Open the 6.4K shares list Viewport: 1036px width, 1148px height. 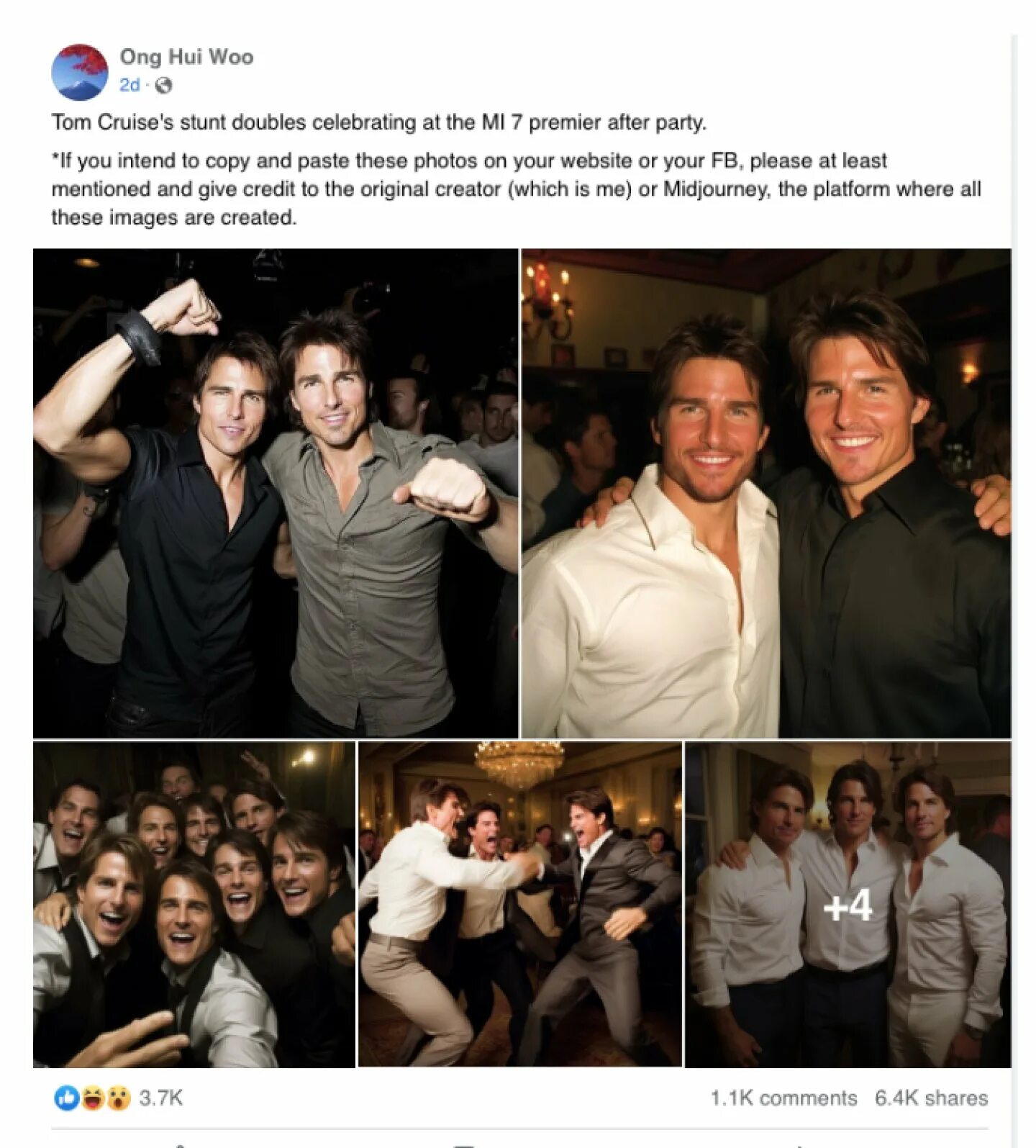click(931, 1098)
